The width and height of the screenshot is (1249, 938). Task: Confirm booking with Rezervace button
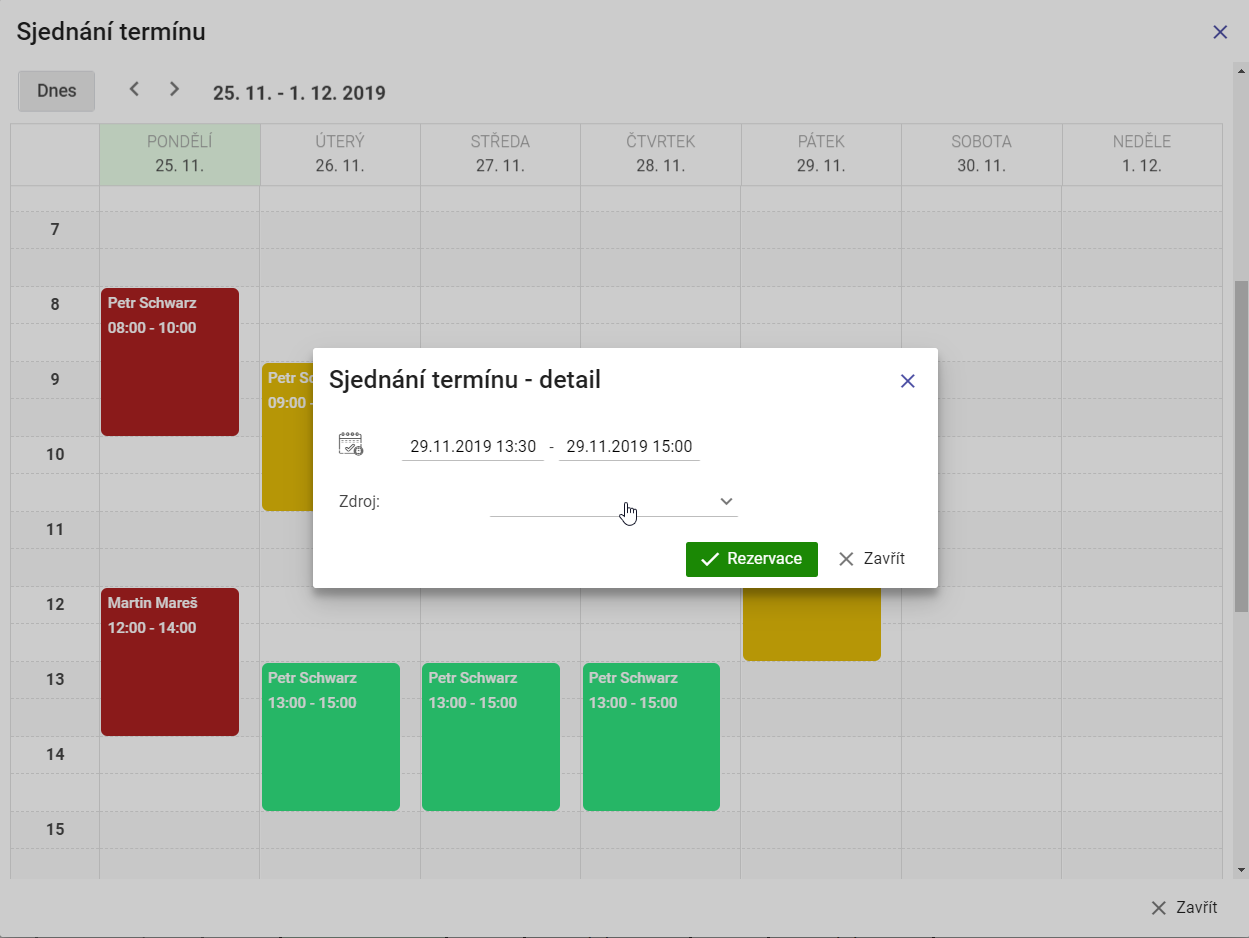[x=751, y=559]
